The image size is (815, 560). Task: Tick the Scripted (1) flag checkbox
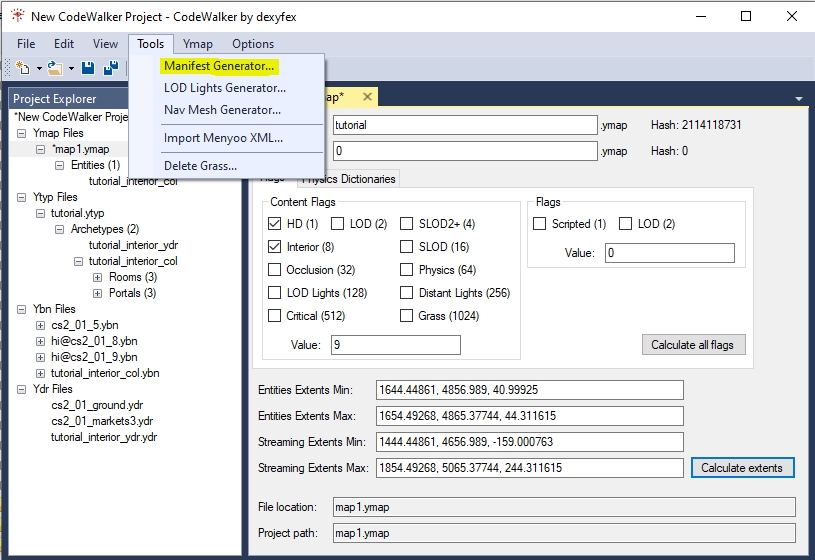(x=541, y=224)
